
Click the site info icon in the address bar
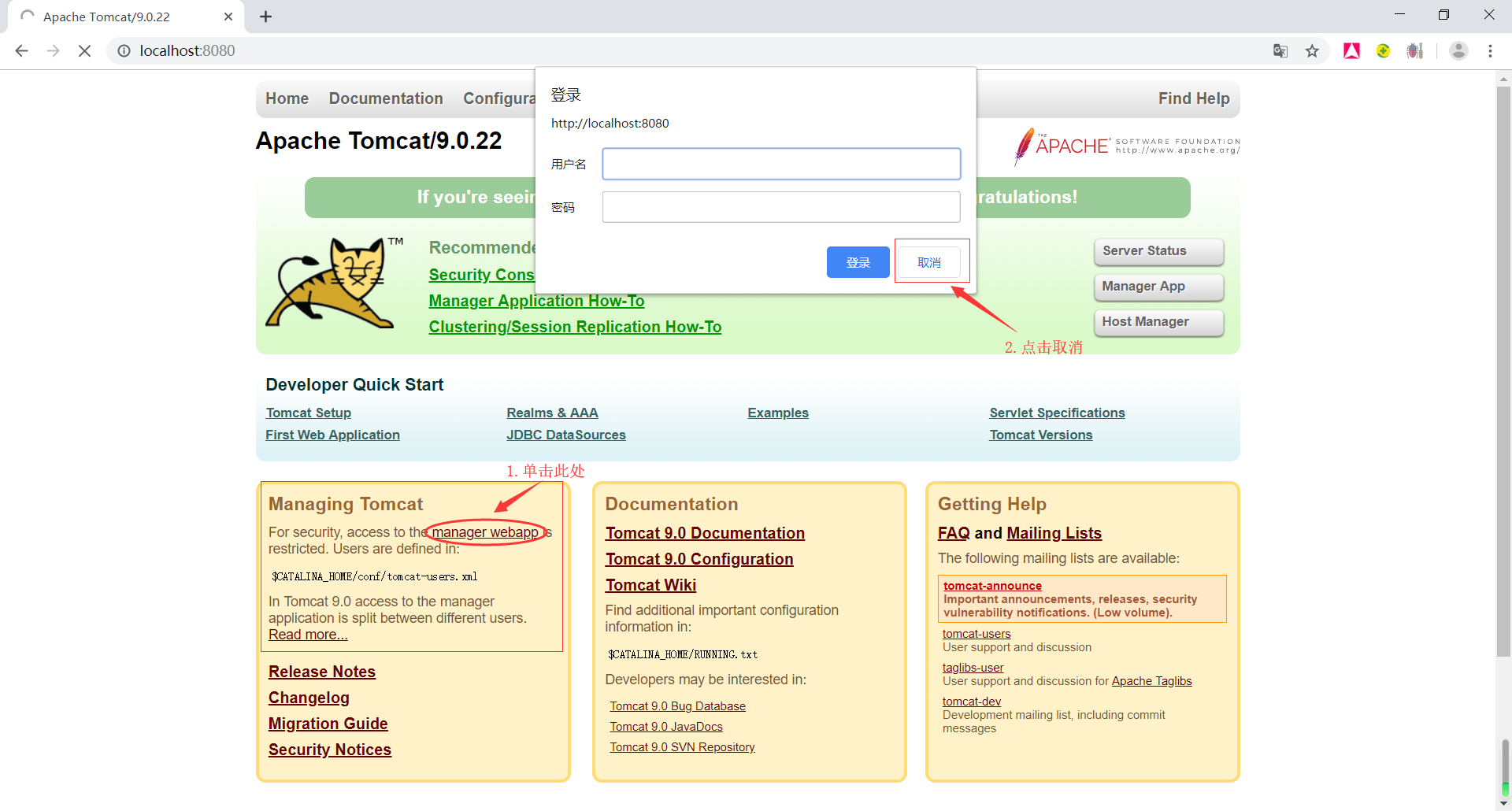click(x=124, y=50)
